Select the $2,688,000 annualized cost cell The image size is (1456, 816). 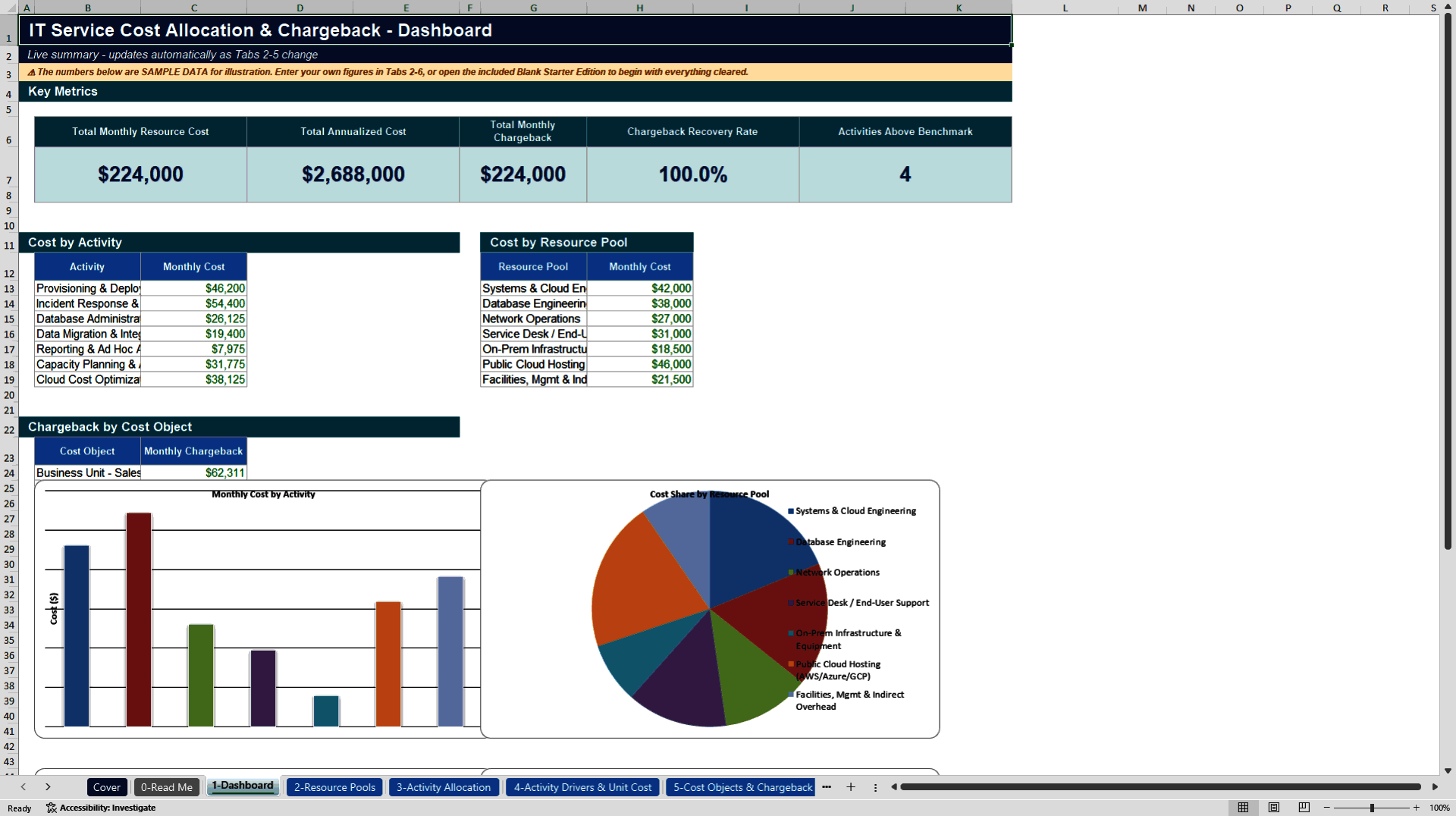click(353, 174)
